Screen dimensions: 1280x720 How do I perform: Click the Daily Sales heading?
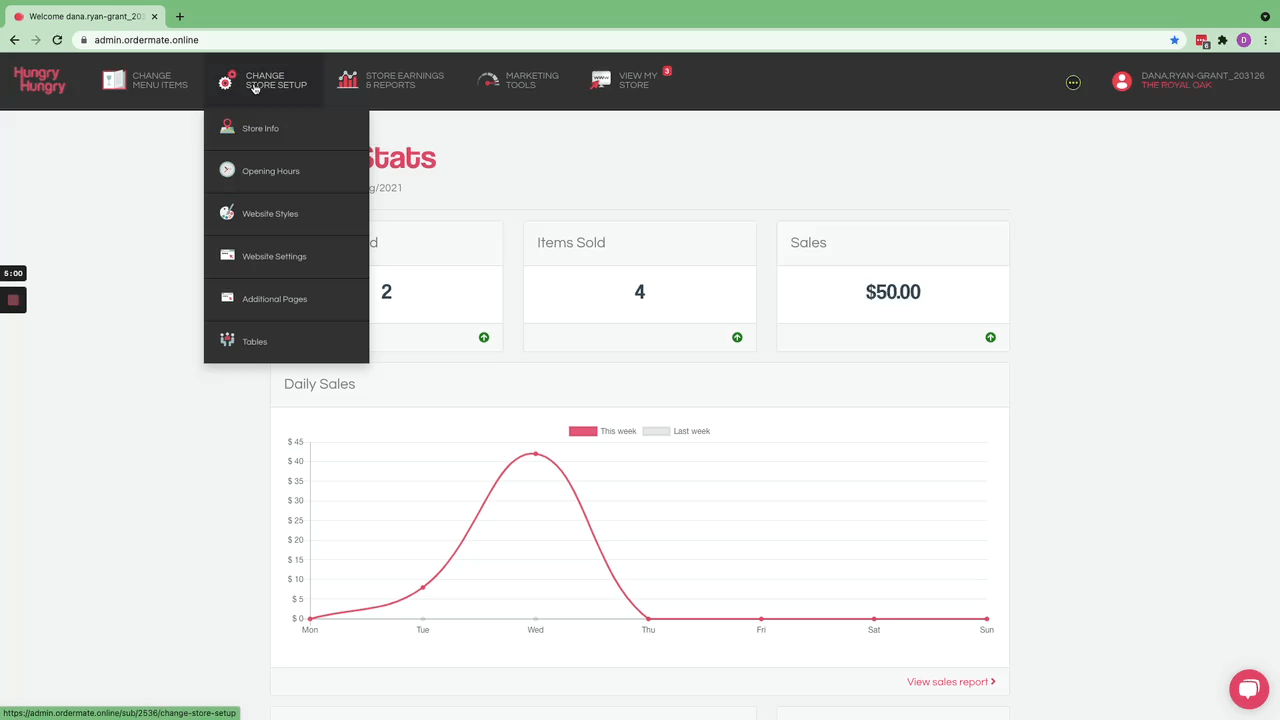(319, 384)
